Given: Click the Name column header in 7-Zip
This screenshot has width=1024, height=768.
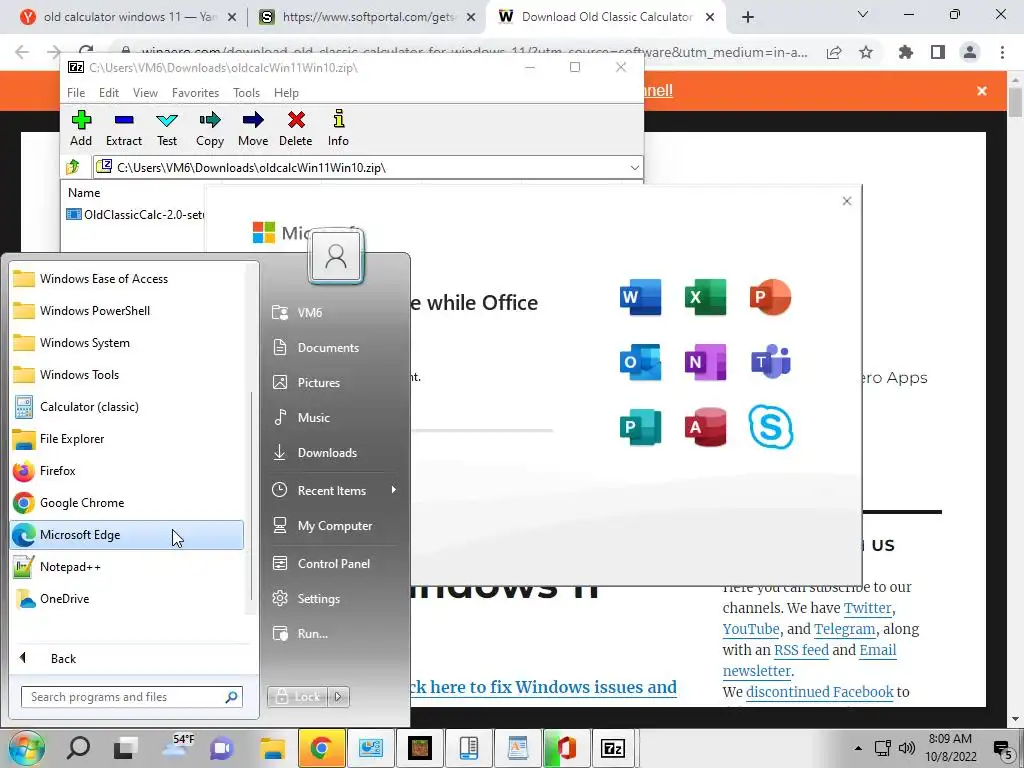Looking at the screenshot, I should point(84,193).
